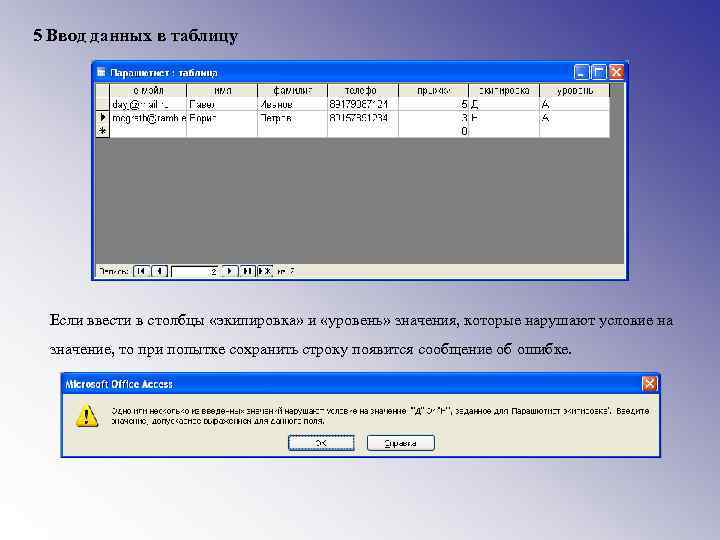Go to next record navigation button

(x=230, y=271)
